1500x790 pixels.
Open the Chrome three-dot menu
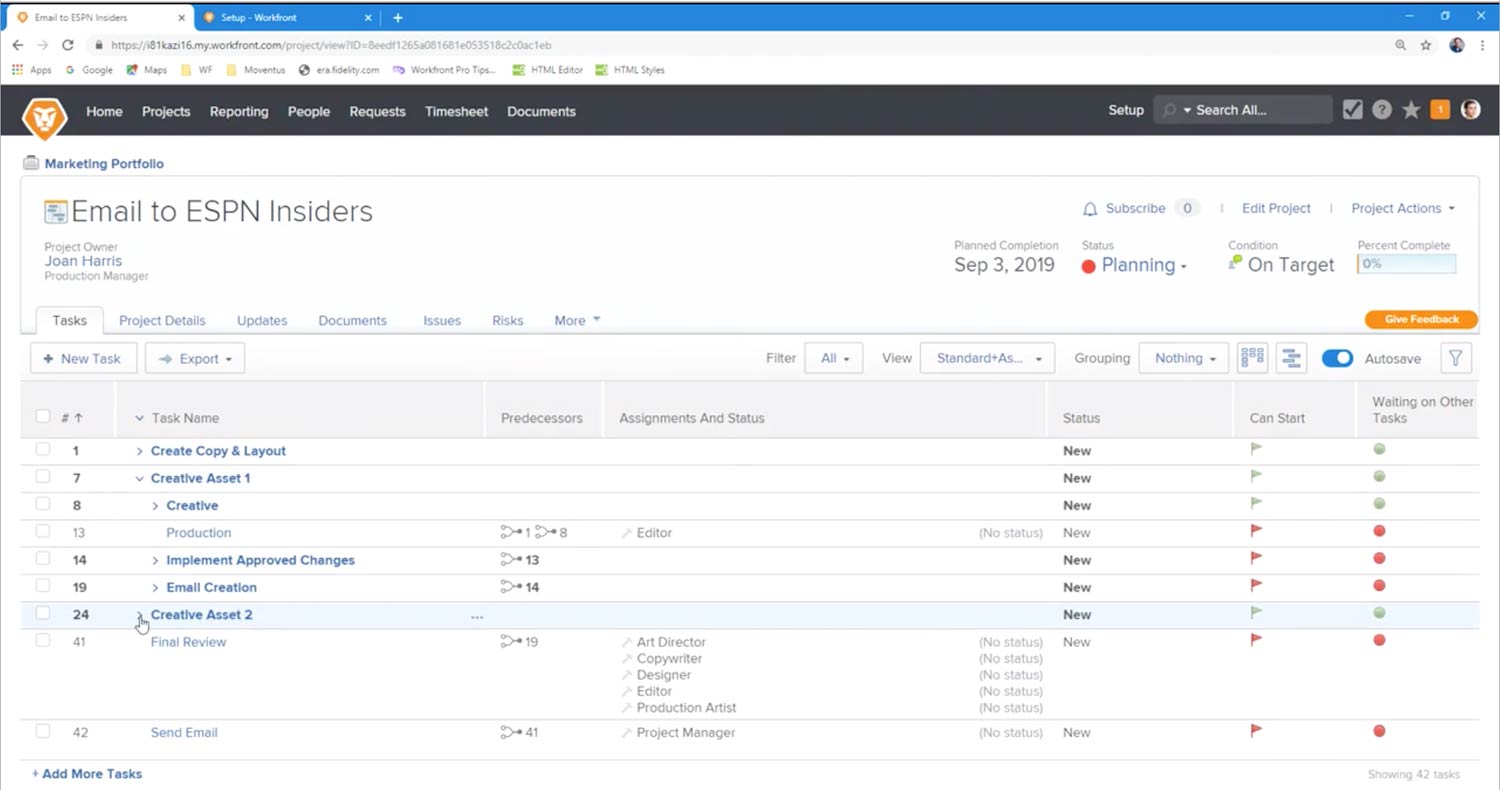pyautogui.click(x=1482, y=45)
